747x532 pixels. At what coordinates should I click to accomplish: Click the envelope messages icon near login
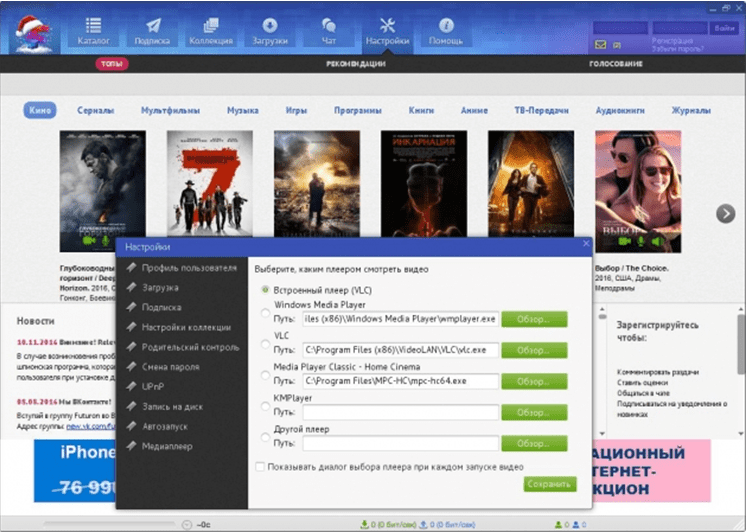click(601, 45)
